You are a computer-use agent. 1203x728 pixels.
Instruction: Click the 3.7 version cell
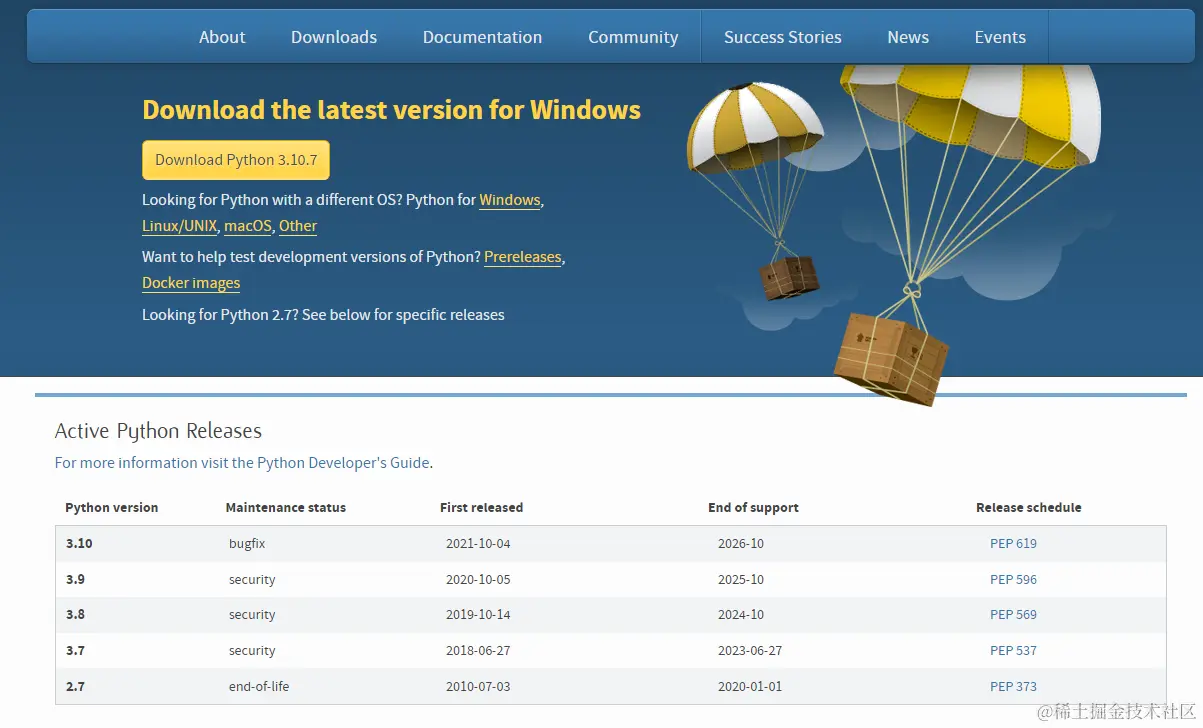pyautogui.click(x=75, y=651)
